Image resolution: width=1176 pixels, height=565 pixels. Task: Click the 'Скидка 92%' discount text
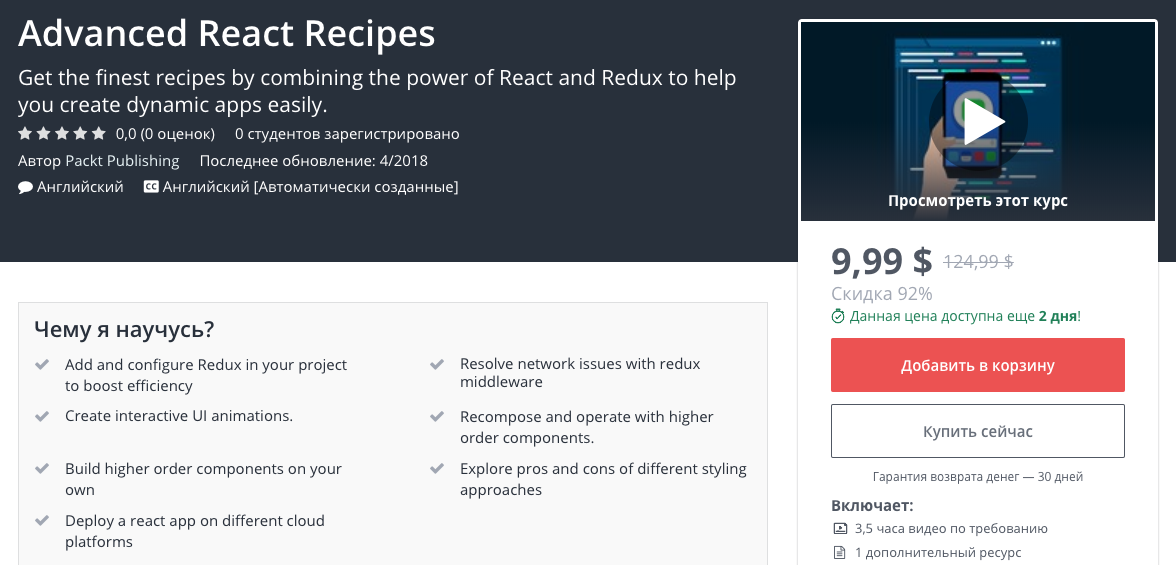(x=882, y=293)
